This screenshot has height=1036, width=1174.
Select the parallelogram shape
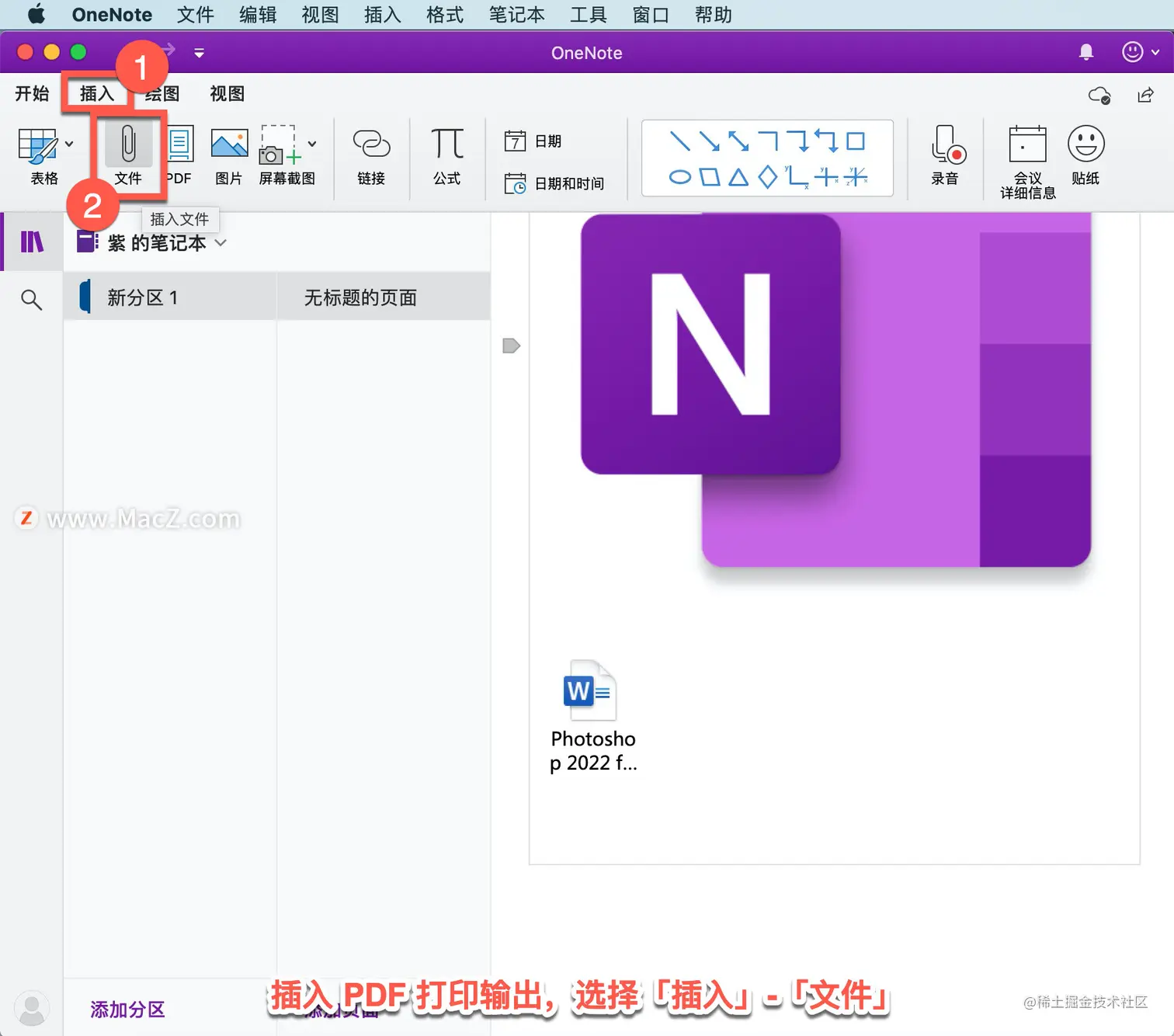click(709, 177)
